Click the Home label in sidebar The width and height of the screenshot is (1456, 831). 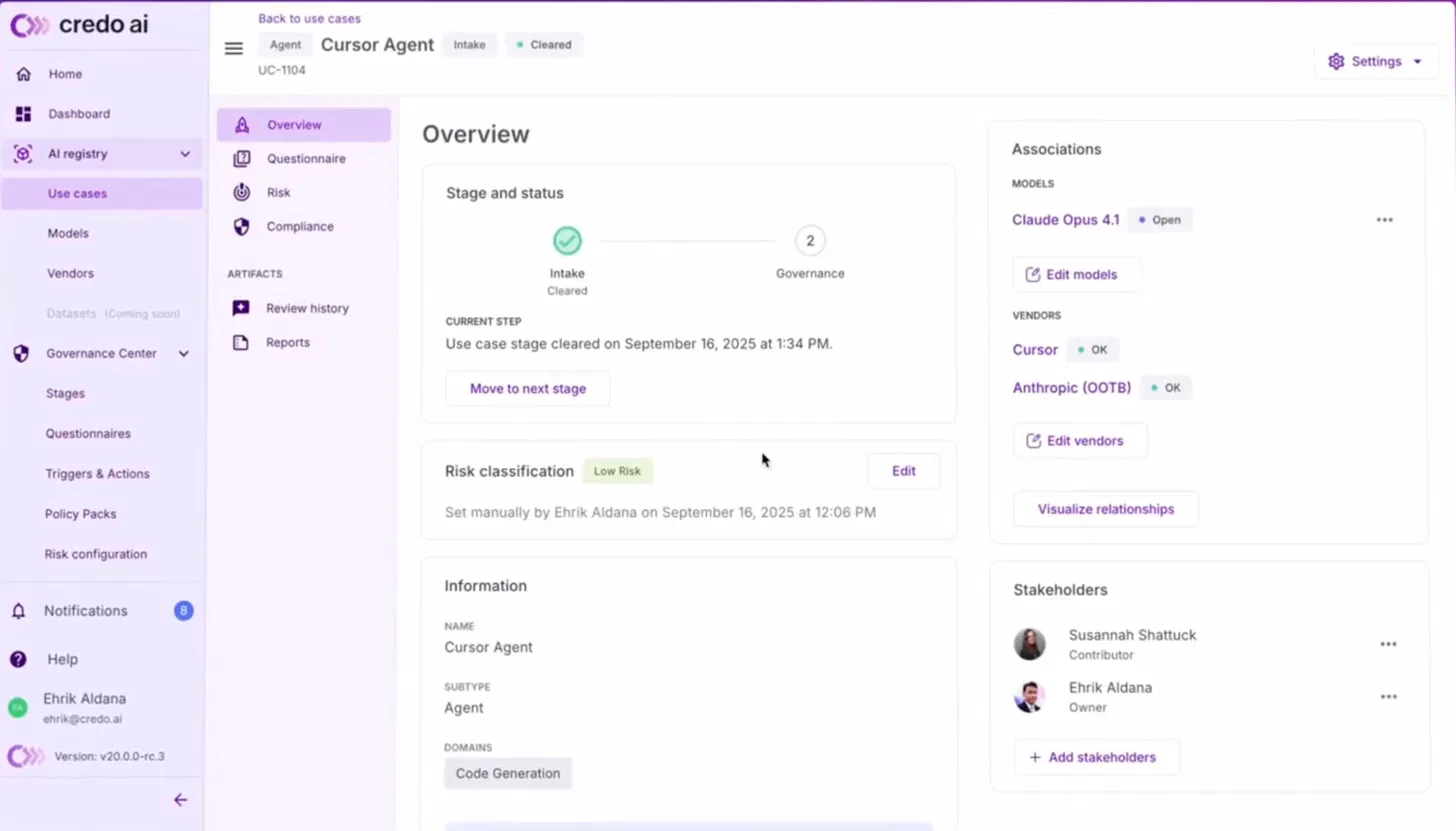[65, 74]
